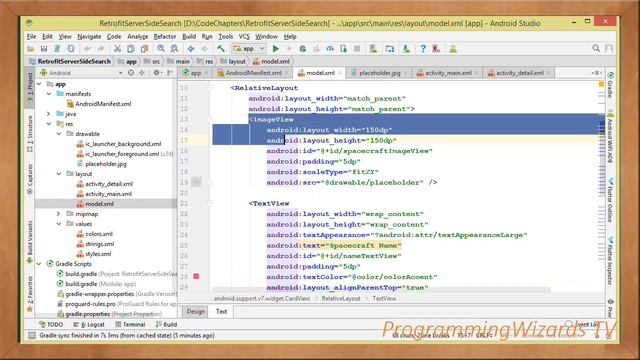The height and width of the screenshot is (360, 640).
Task: Collapse the app module tree node
Action: 39,84
